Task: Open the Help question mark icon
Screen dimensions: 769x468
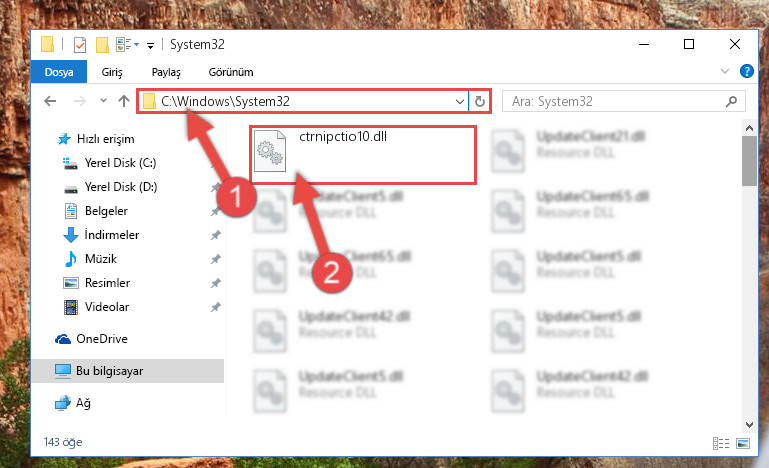Action: pyautogui.click(x=746, y=71)
